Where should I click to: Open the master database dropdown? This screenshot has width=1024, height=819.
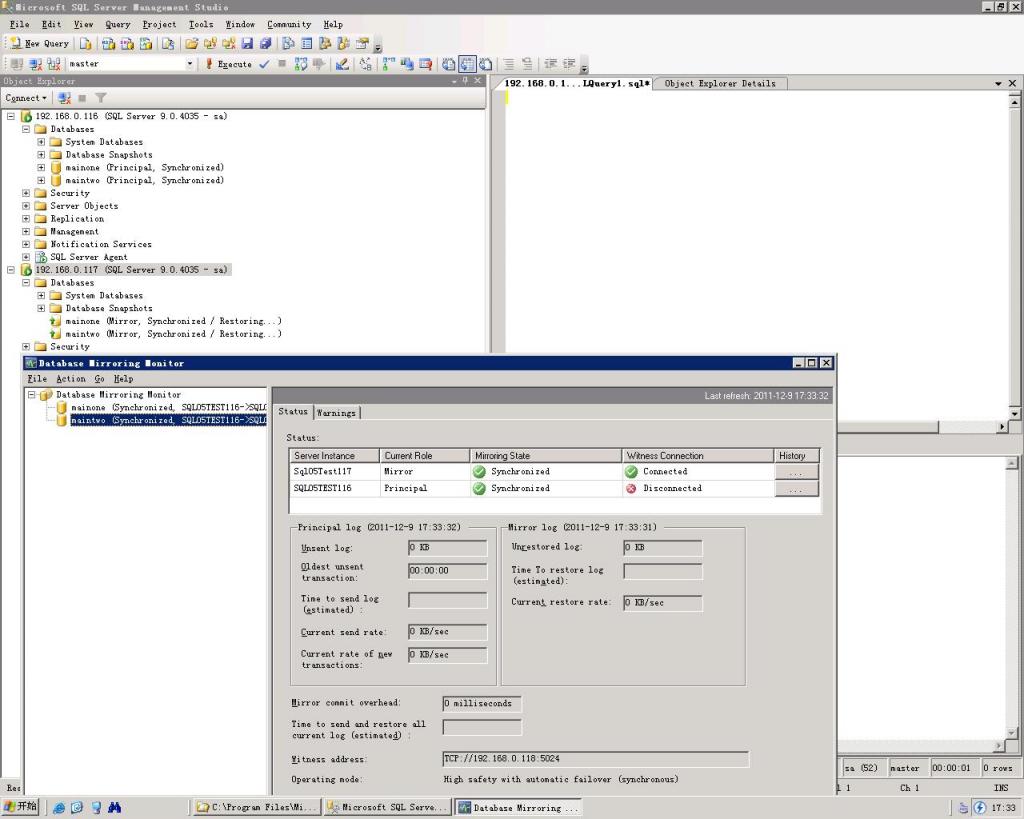[190, 64]
